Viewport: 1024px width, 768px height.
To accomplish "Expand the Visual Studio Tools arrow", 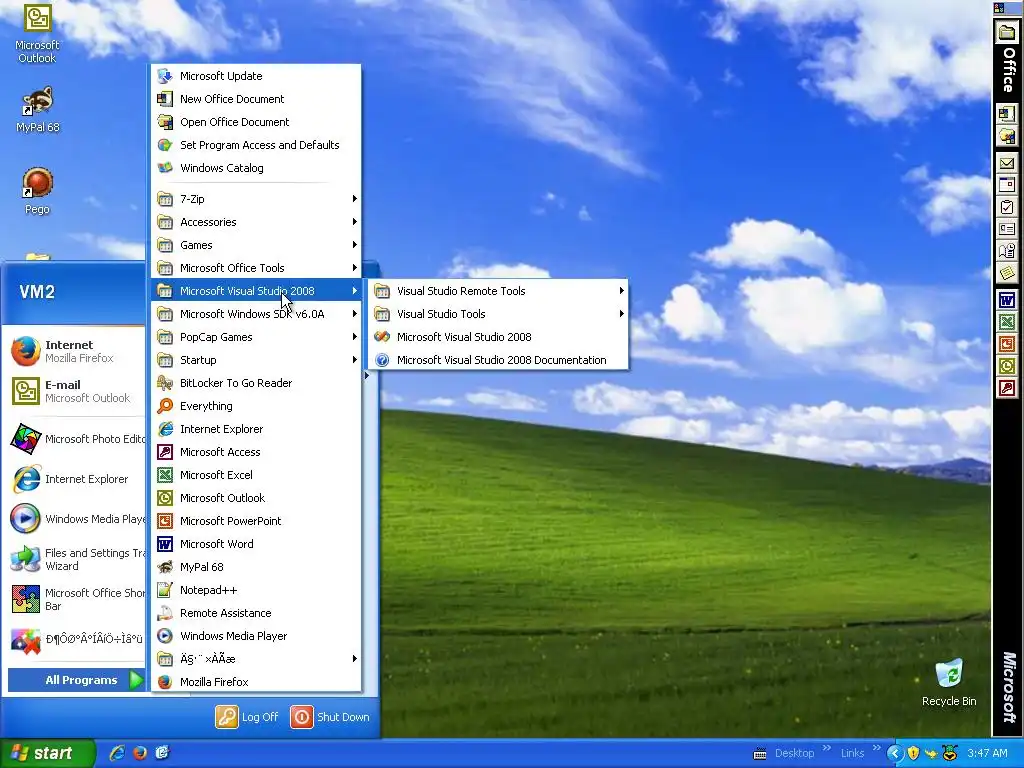I will pos(622,314).
